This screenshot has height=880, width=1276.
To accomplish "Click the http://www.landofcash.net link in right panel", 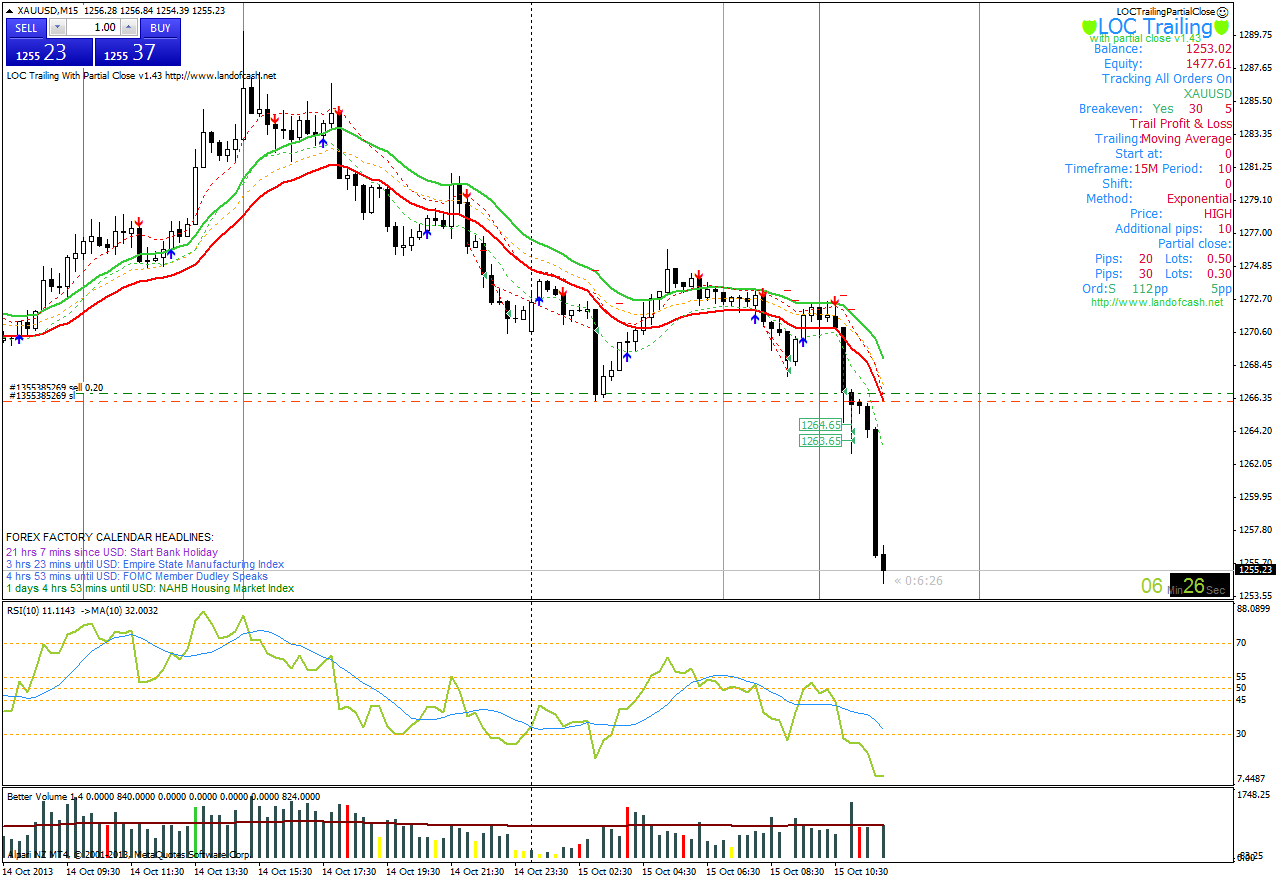I will (x=1157, y=302).
